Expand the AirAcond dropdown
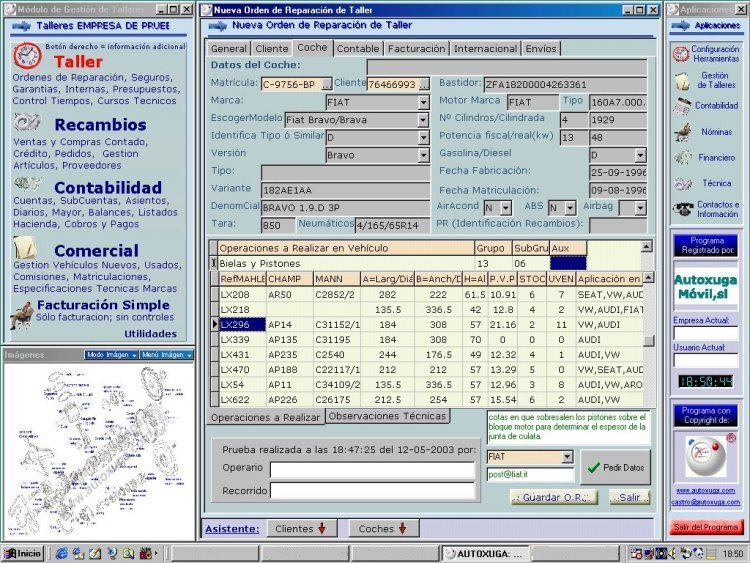Image resolution: width=750 pixels, height=563 pixels. click(506, 208)
